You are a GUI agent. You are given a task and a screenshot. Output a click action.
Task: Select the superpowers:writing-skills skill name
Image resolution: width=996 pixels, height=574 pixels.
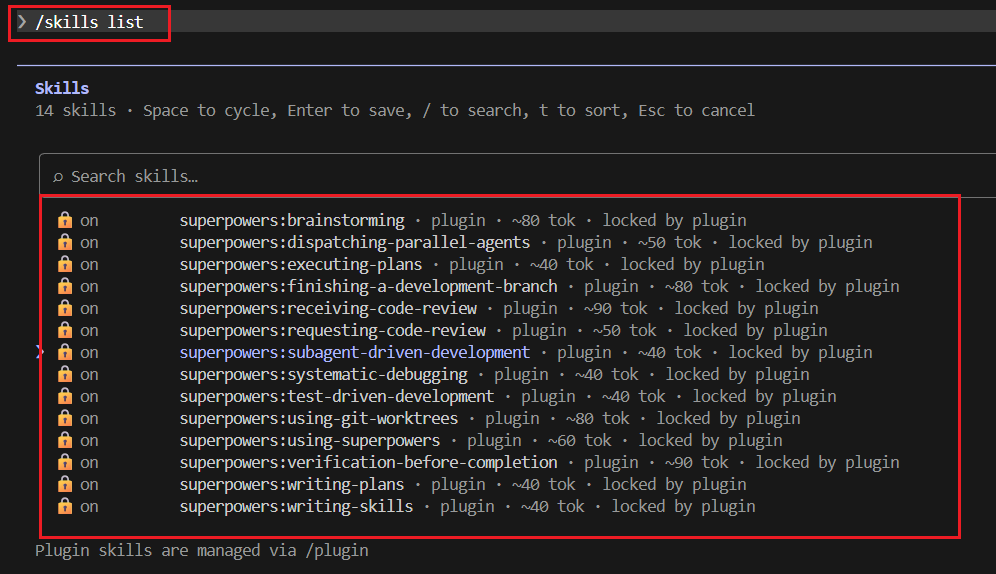point(297,507)
